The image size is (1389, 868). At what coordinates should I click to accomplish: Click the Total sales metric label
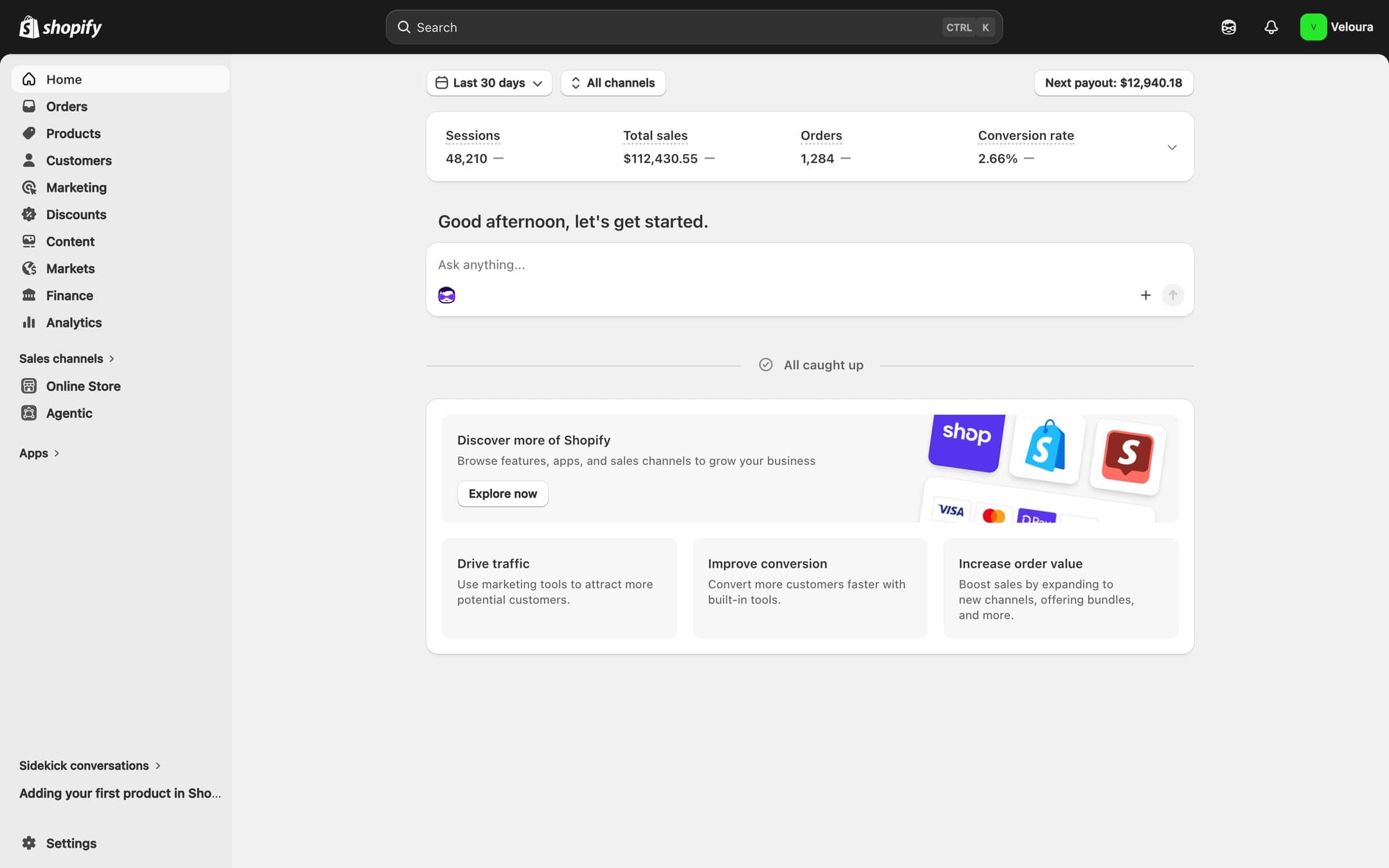tap(655, 136)
